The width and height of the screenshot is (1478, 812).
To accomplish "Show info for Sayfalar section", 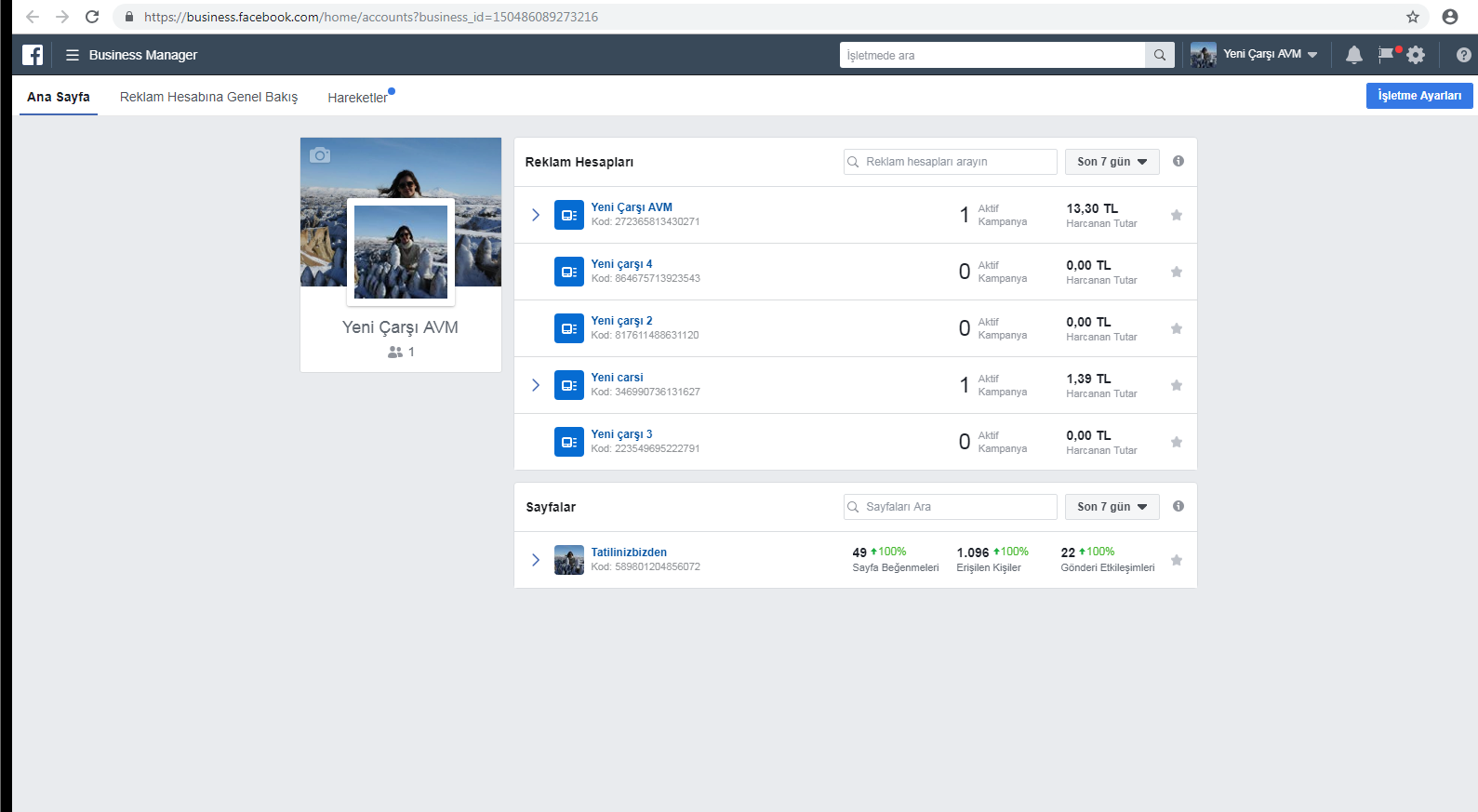I will pyautogui.click(x=1178, y=506).
